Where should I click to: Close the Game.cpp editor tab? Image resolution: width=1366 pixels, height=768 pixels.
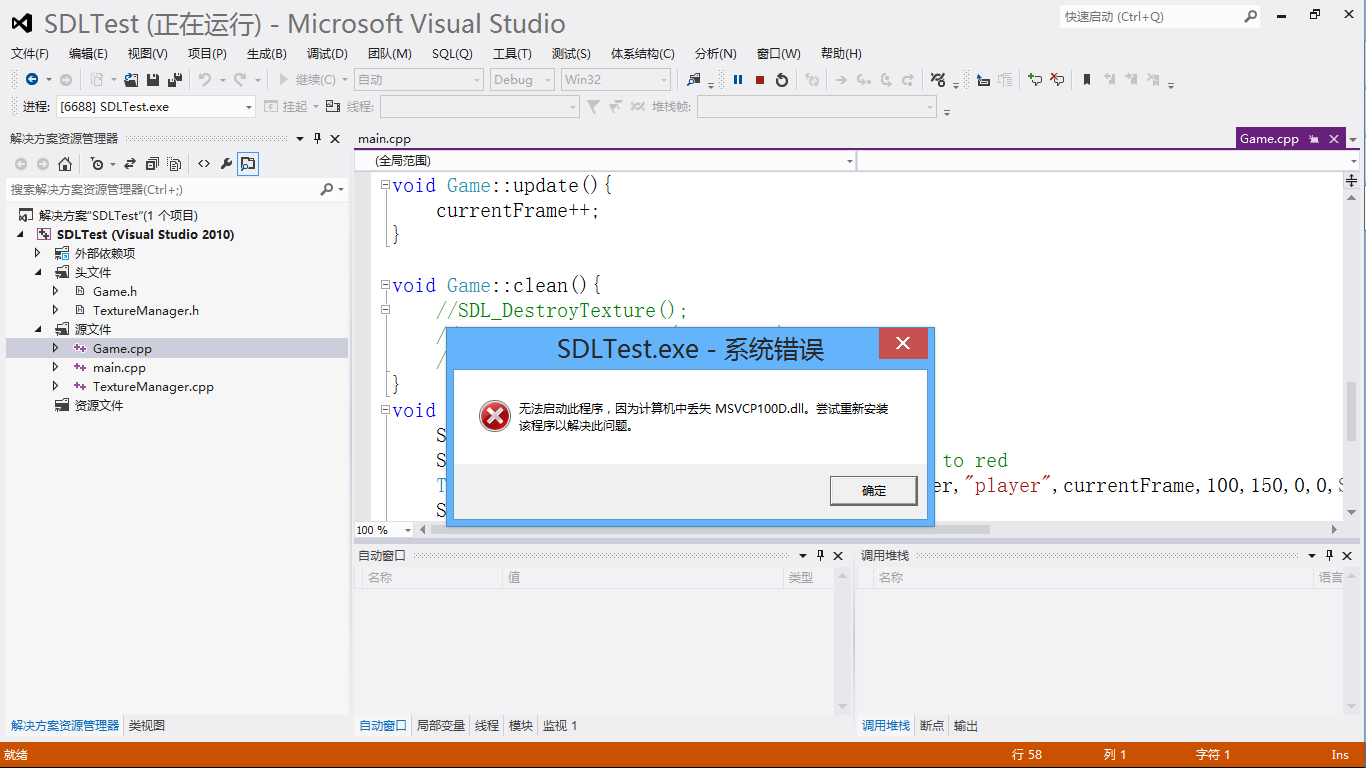1332,139
